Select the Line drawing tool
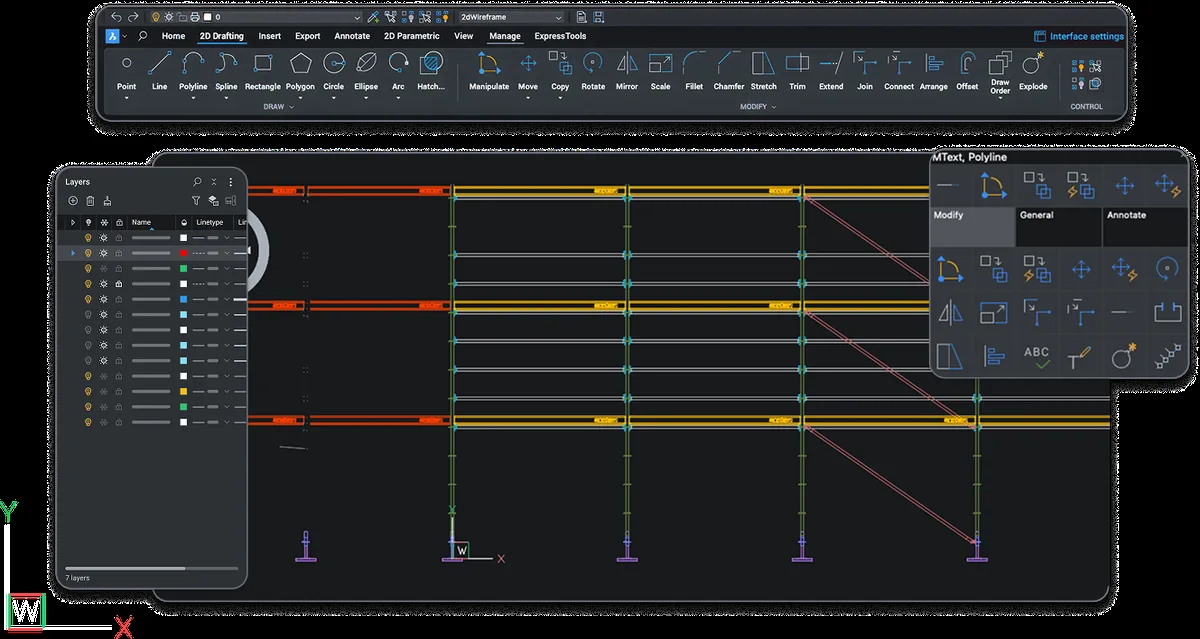The width and height of the screenshot is (1200, 639). [160, 72]
